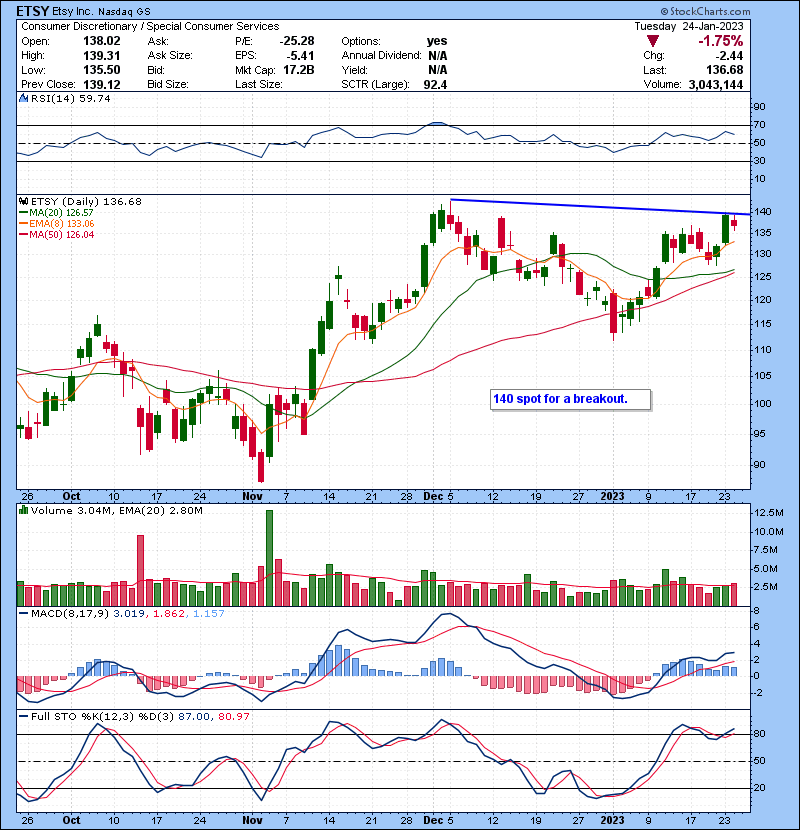
Task: Click the 105 price axis label
Action: (x=763, y=376)
